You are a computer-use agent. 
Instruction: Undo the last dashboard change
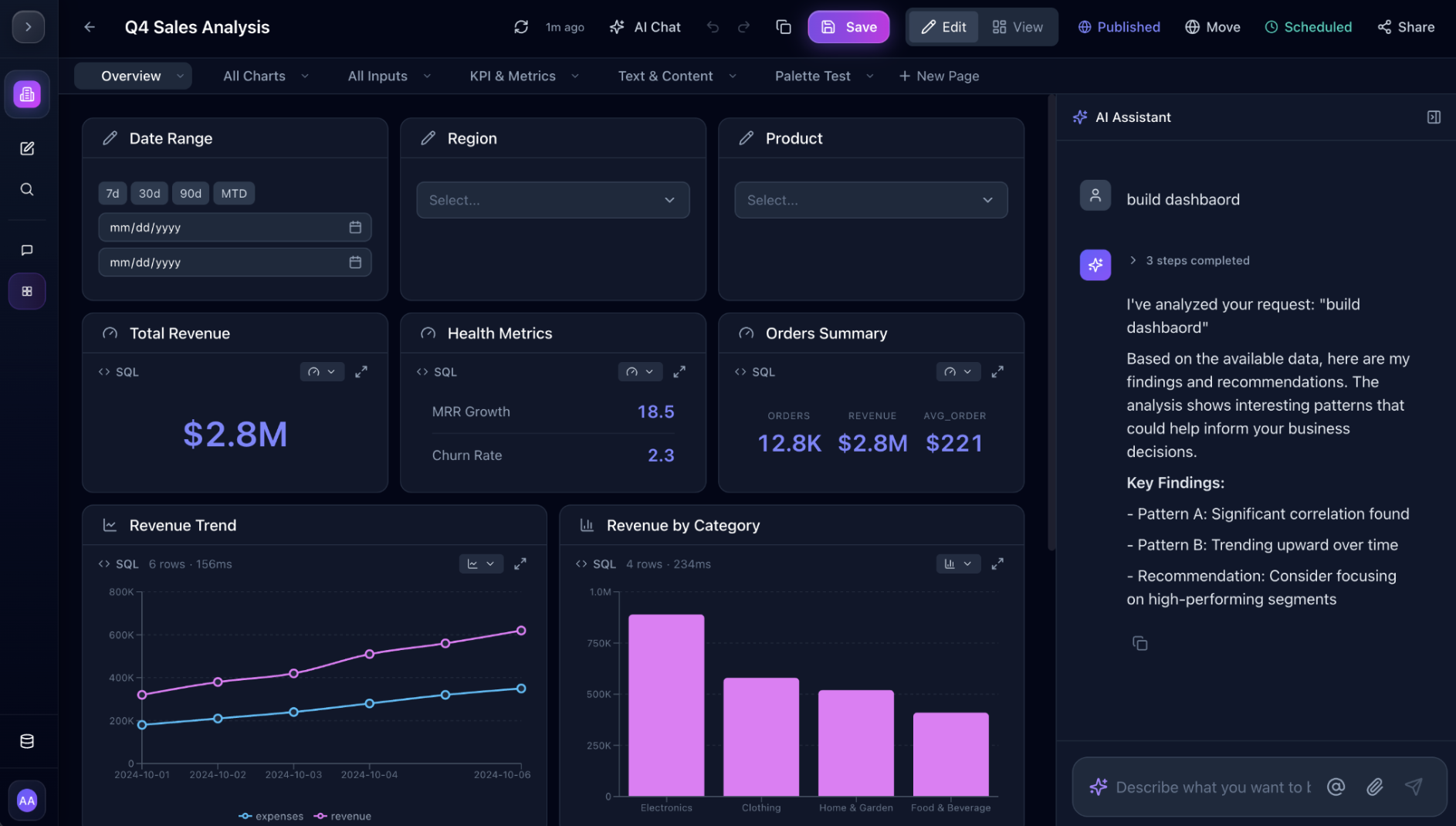(712, 26)
